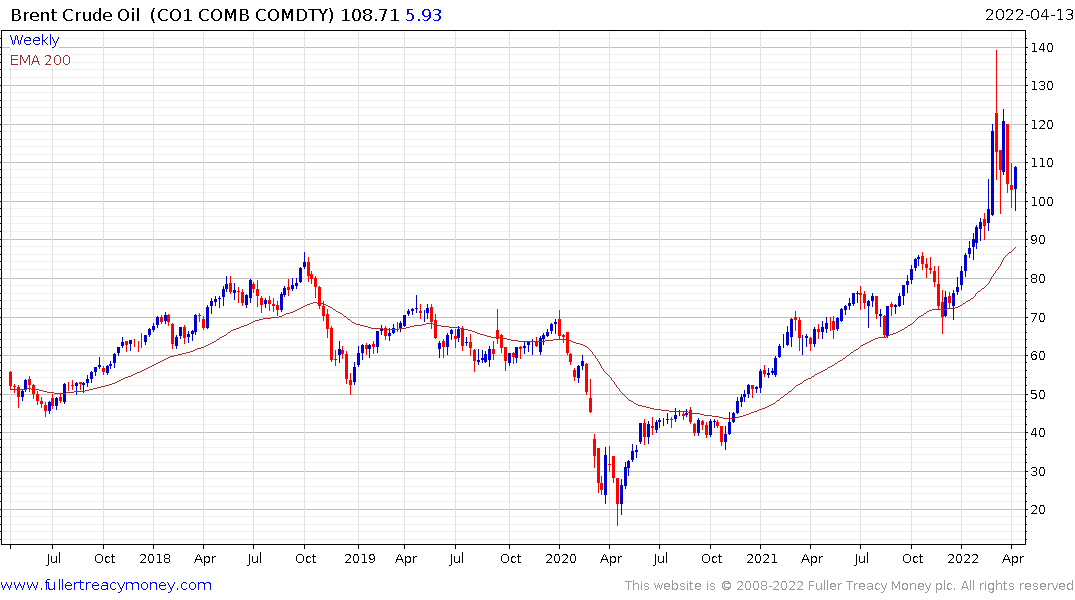Click the EMA 200 line end near 88

pos(1015,248)
